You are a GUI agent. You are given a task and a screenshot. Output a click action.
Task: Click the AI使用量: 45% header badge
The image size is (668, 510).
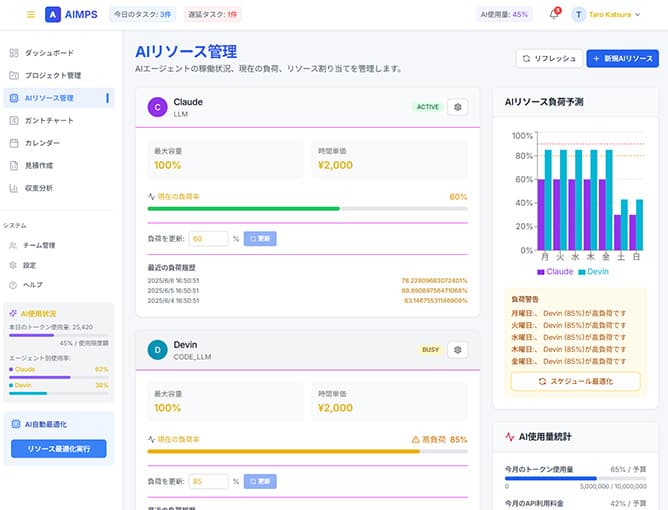tap(504, 14)
